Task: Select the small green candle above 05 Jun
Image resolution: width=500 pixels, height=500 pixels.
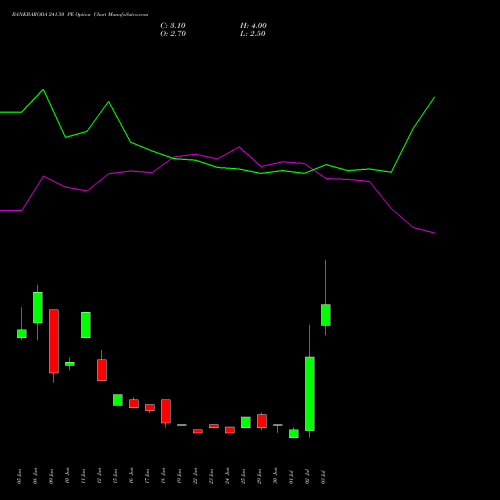Action: [x=22, y=334]
